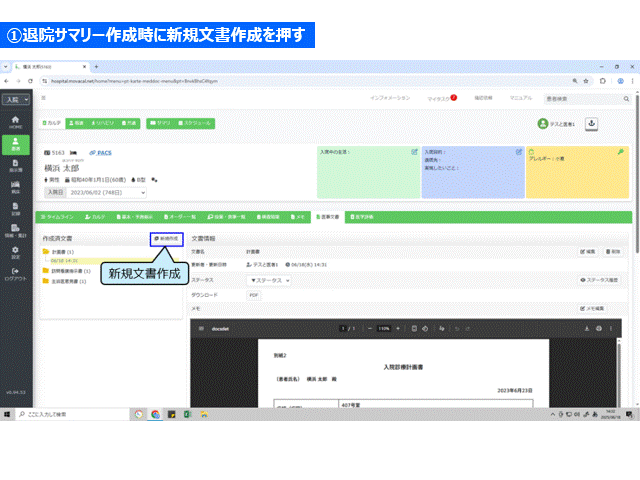Expand the 訪問看護指示書 folder

46,271
